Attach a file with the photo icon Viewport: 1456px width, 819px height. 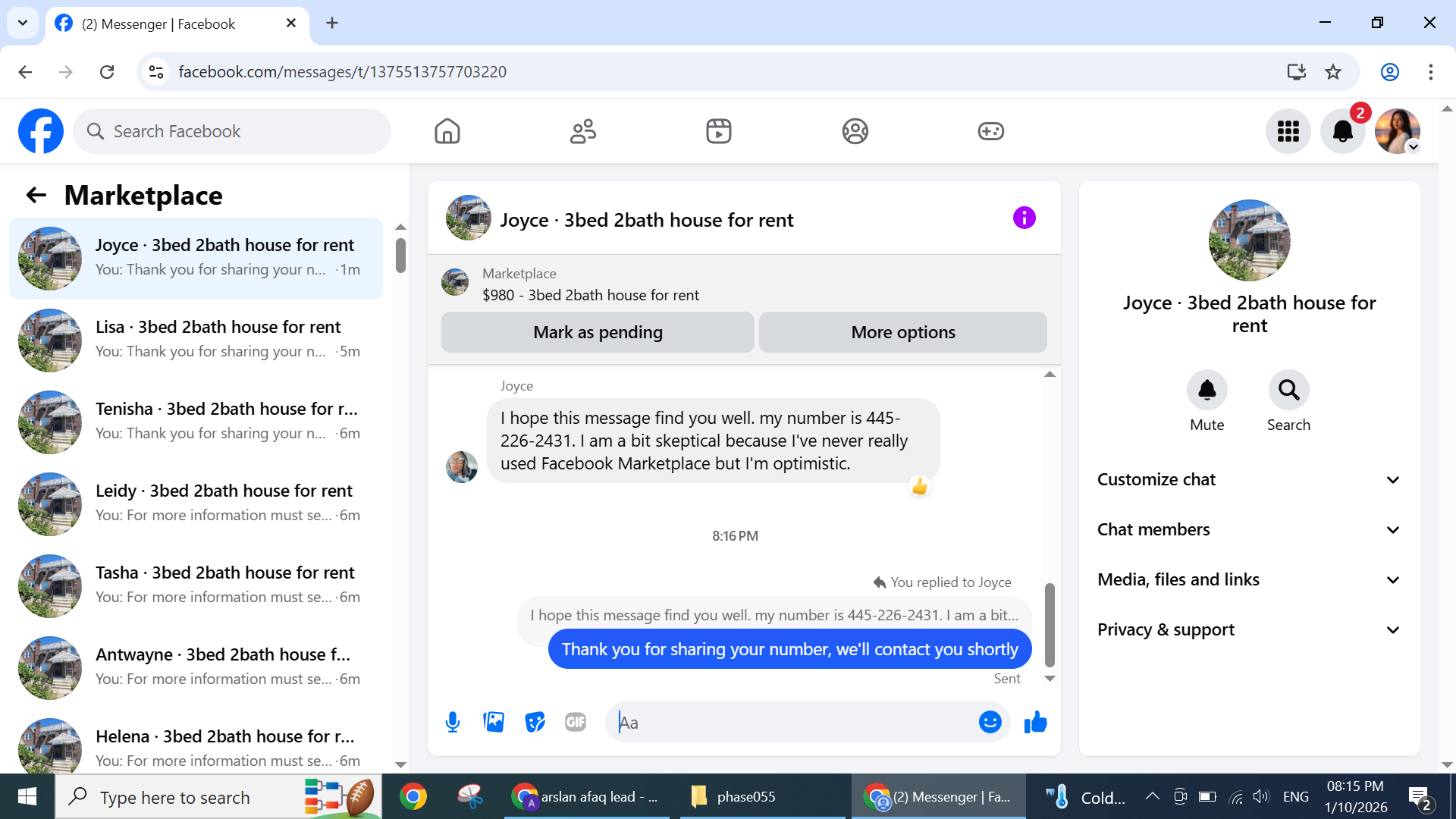point(494,722)
